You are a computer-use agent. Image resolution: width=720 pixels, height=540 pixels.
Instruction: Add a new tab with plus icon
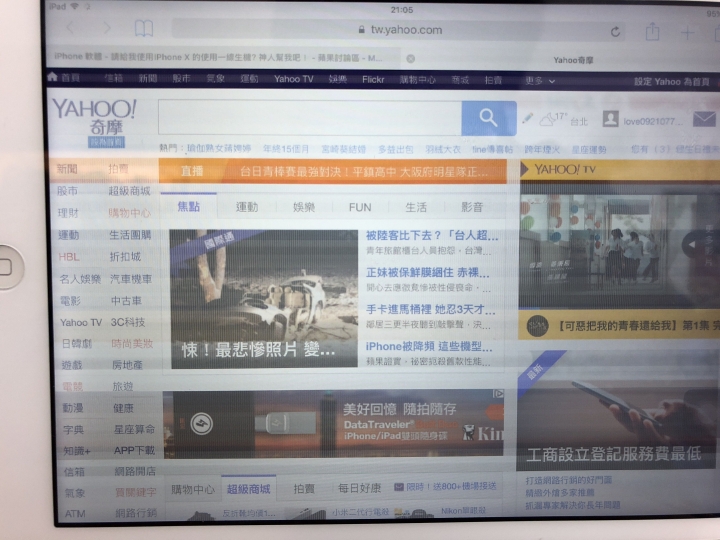click(x=687, y=33)
